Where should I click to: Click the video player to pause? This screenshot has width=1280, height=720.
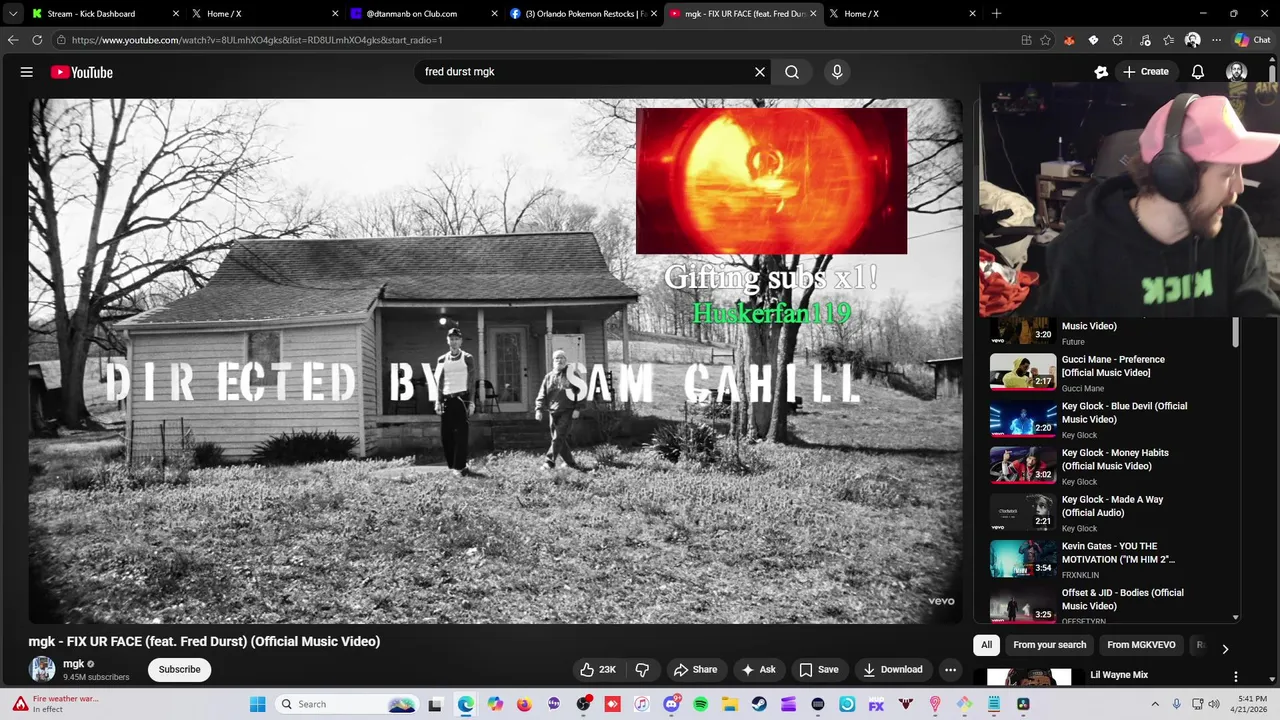495,360
